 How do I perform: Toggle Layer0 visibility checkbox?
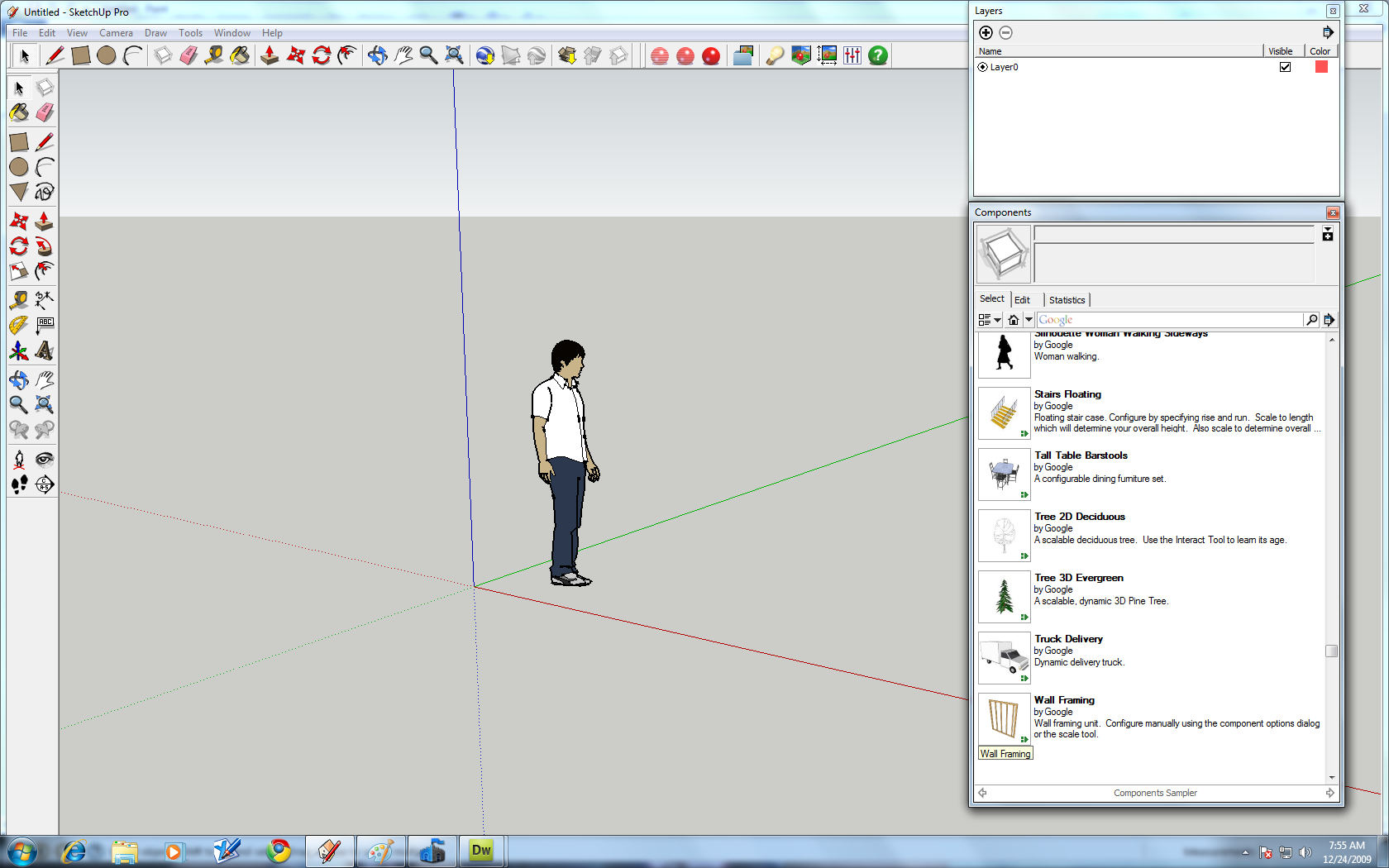coord(1285,67)
